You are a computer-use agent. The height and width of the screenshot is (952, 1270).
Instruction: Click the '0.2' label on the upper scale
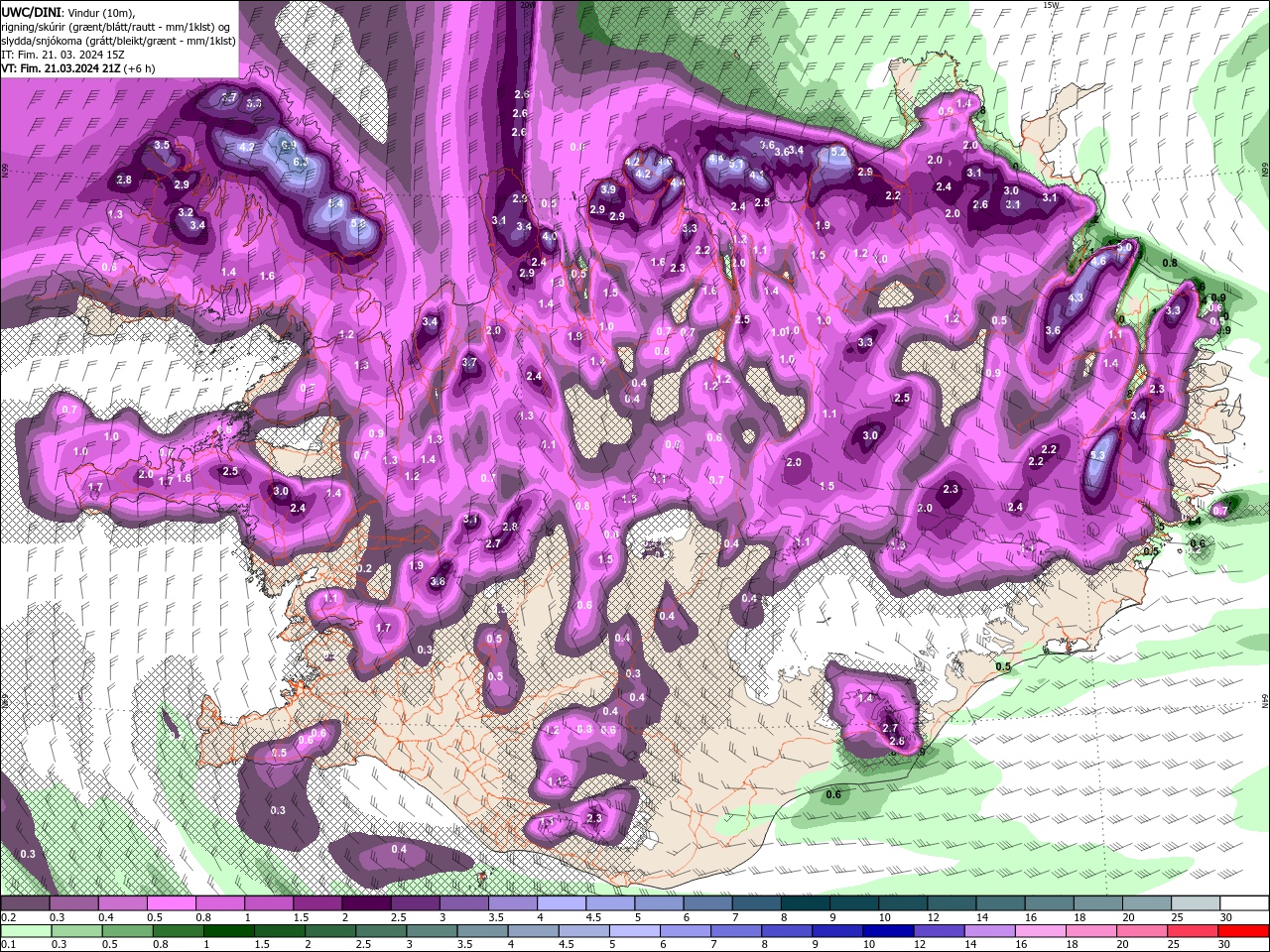(x=9, y=917)
